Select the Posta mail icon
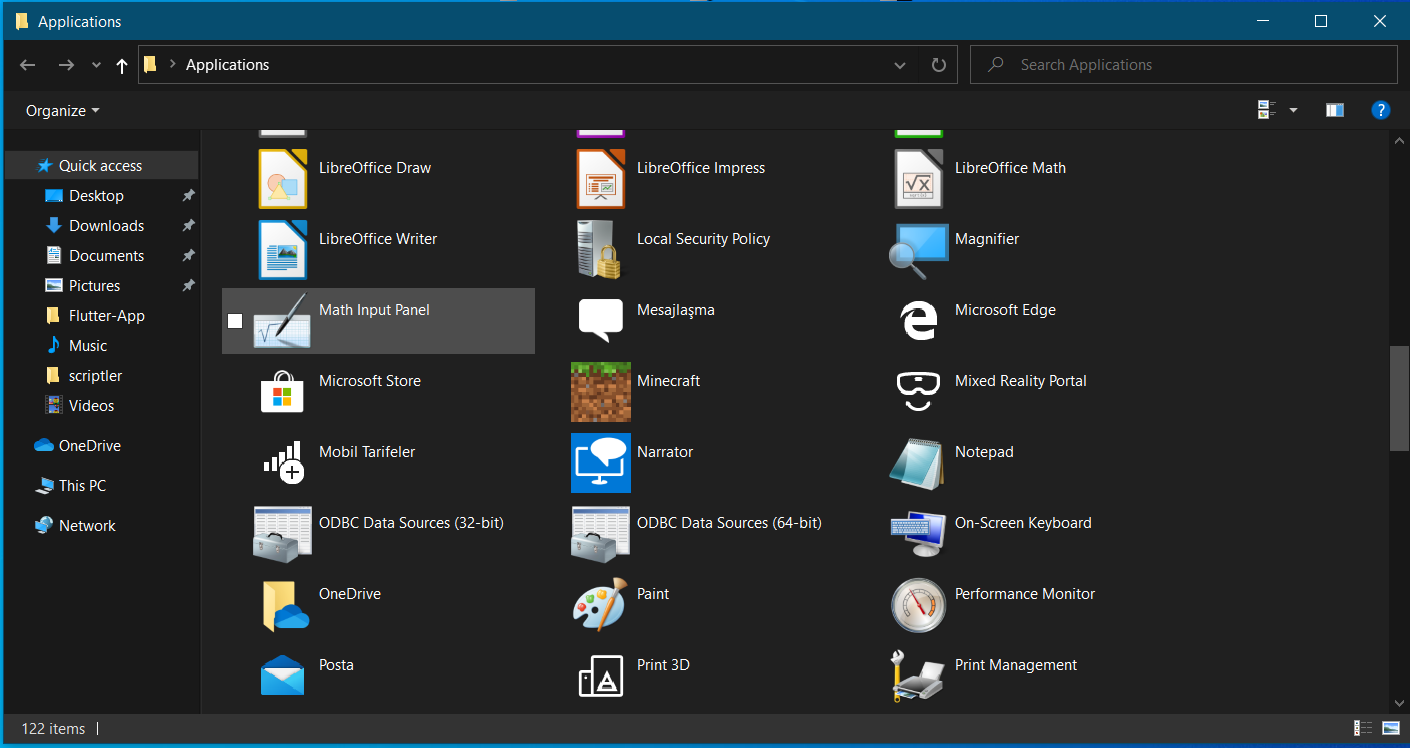 (x=282, y=676)
